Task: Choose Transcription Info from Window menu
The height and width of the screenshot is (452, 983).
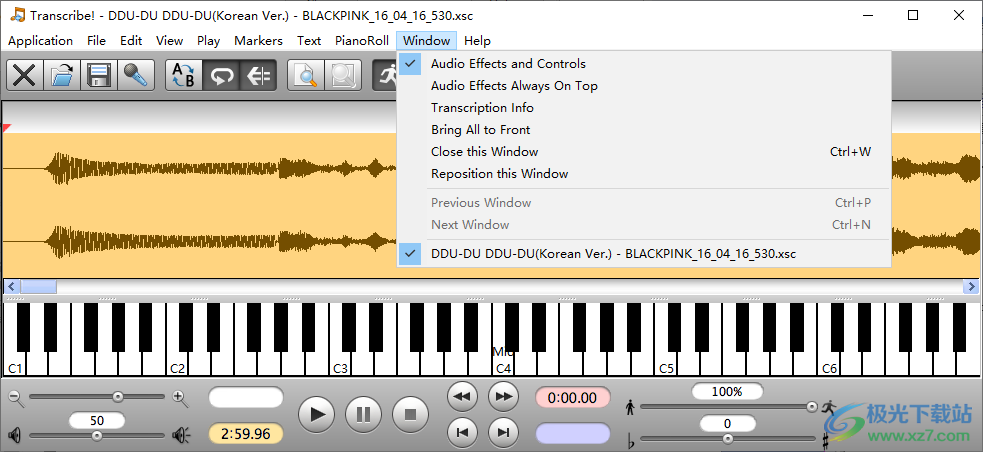Action: (x=482, y=108)
